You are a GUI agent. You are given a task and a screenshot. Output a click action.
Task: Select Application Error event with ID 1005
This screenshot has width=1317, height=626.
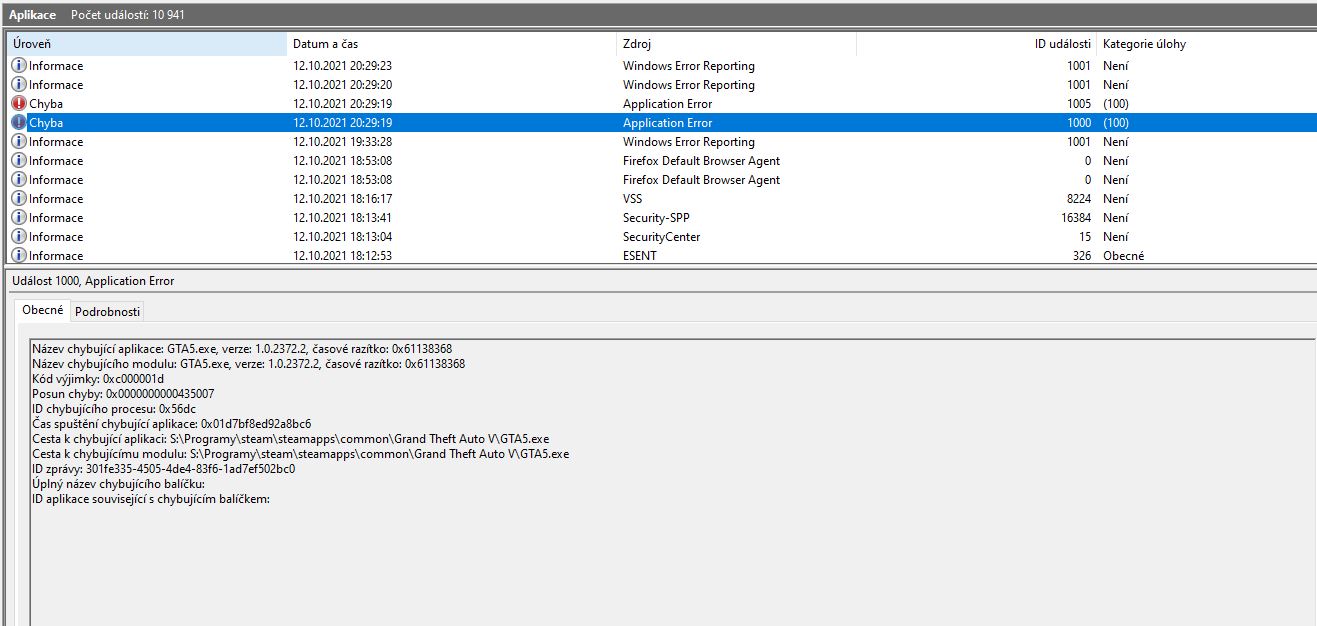[x=662, y=104]
